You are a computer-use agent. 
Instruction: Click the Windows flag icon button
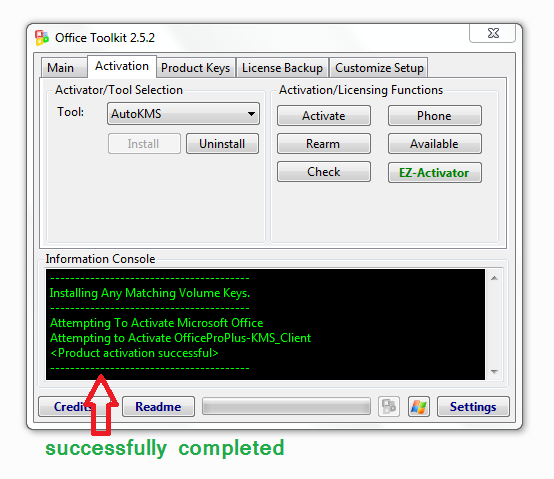[x=419, y=406]
